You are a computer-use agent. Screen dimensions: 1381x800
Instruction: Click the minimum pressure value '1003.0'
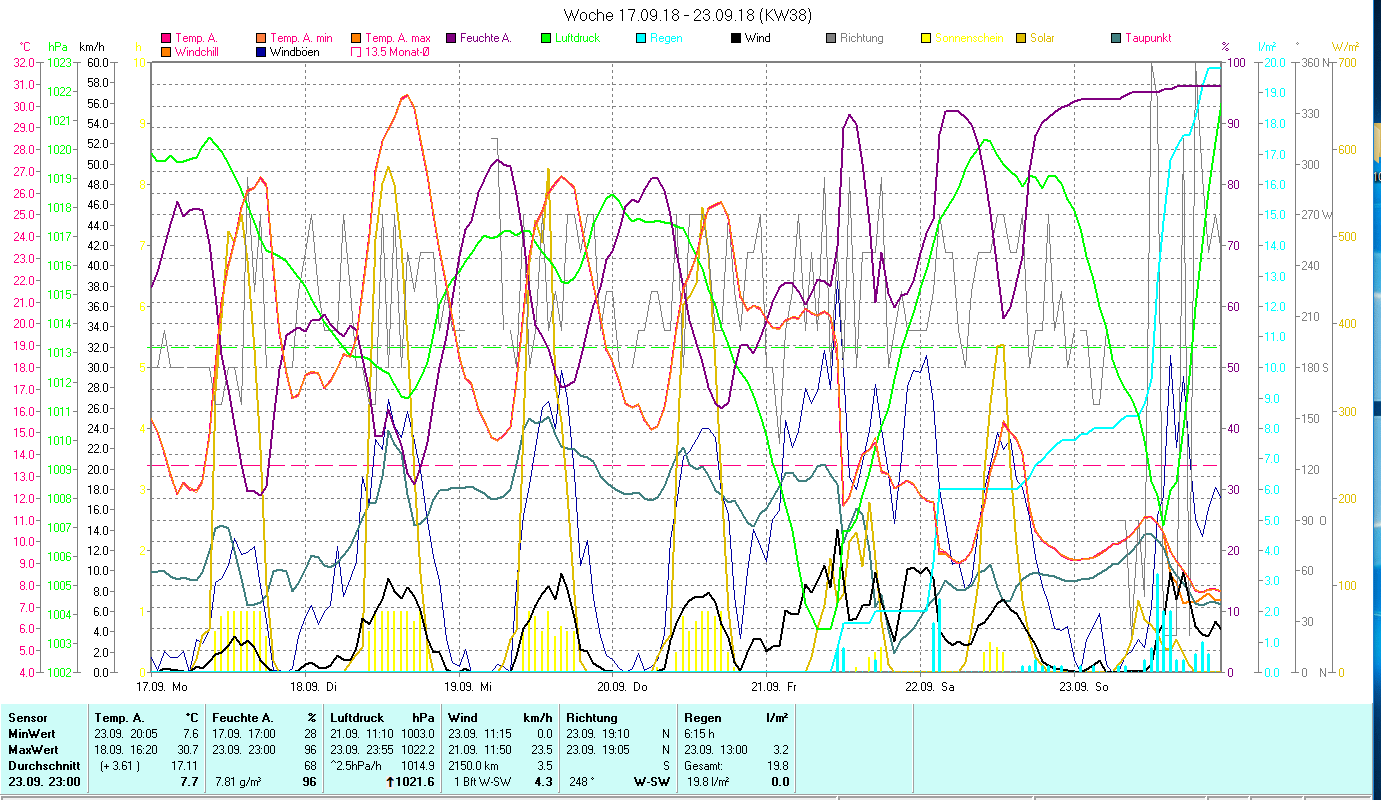pos(418,734)
